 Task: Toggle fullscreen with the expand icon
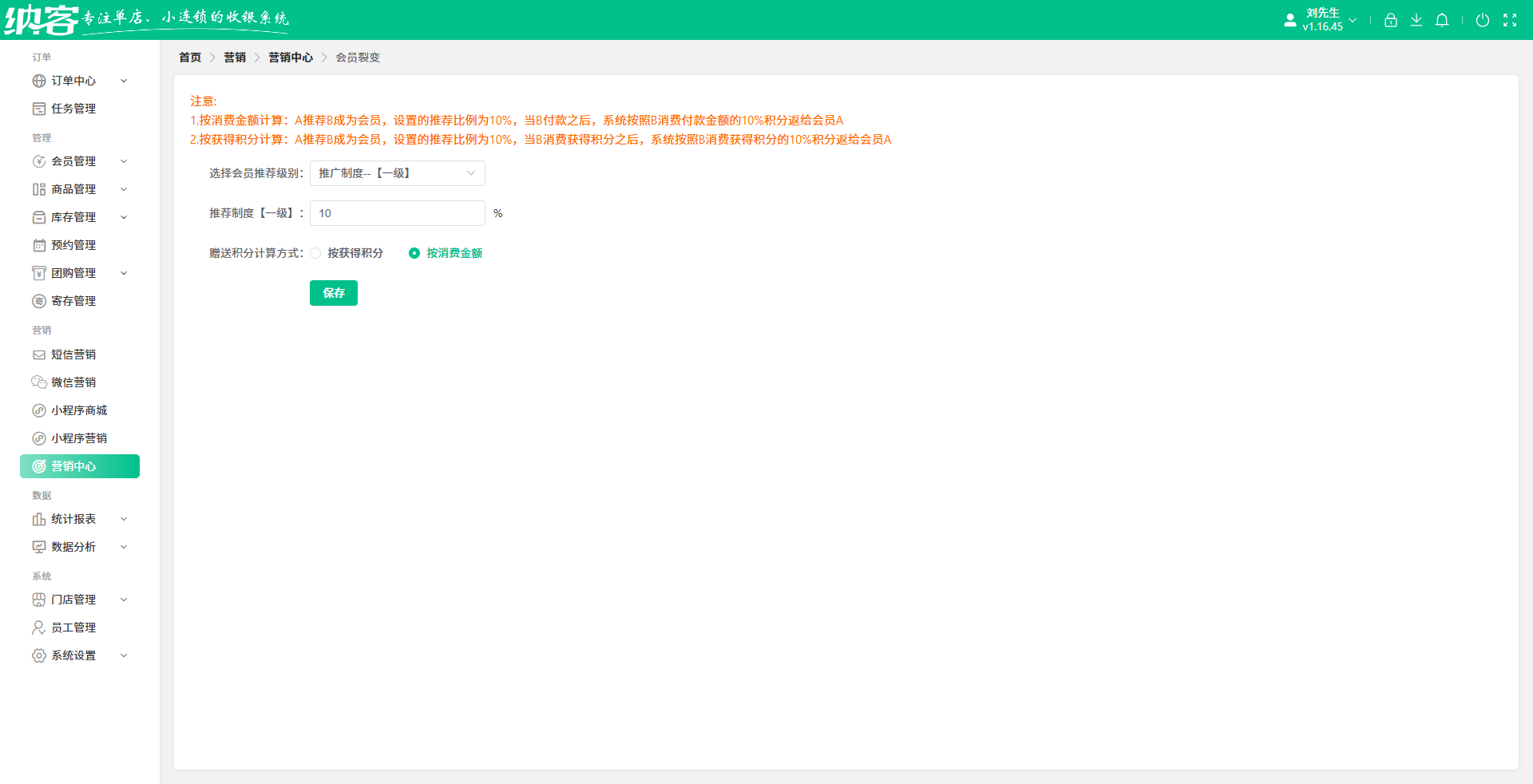1510,20
